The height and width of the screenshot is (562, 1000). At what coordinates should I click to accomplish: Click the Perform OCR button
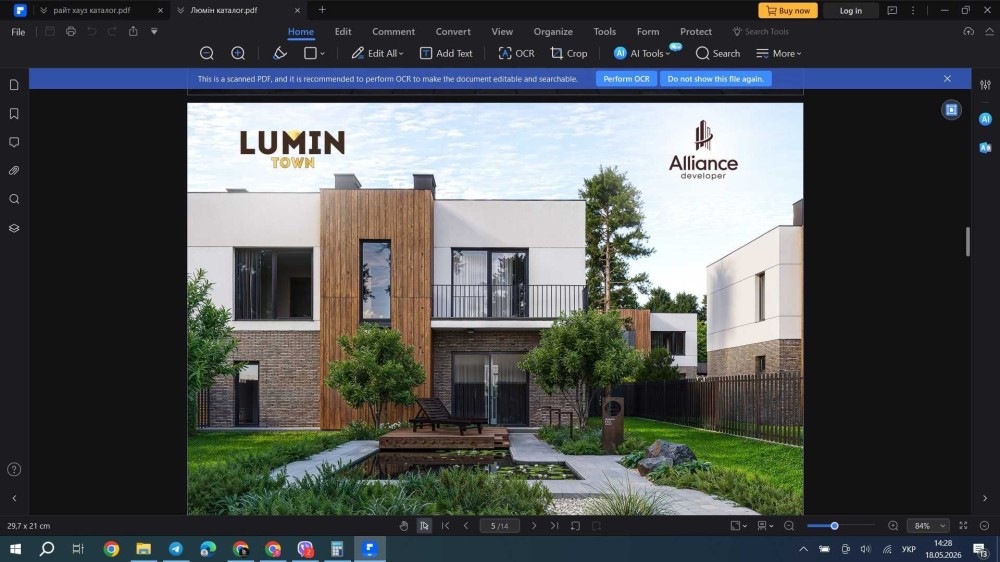[x=626, y=79]
